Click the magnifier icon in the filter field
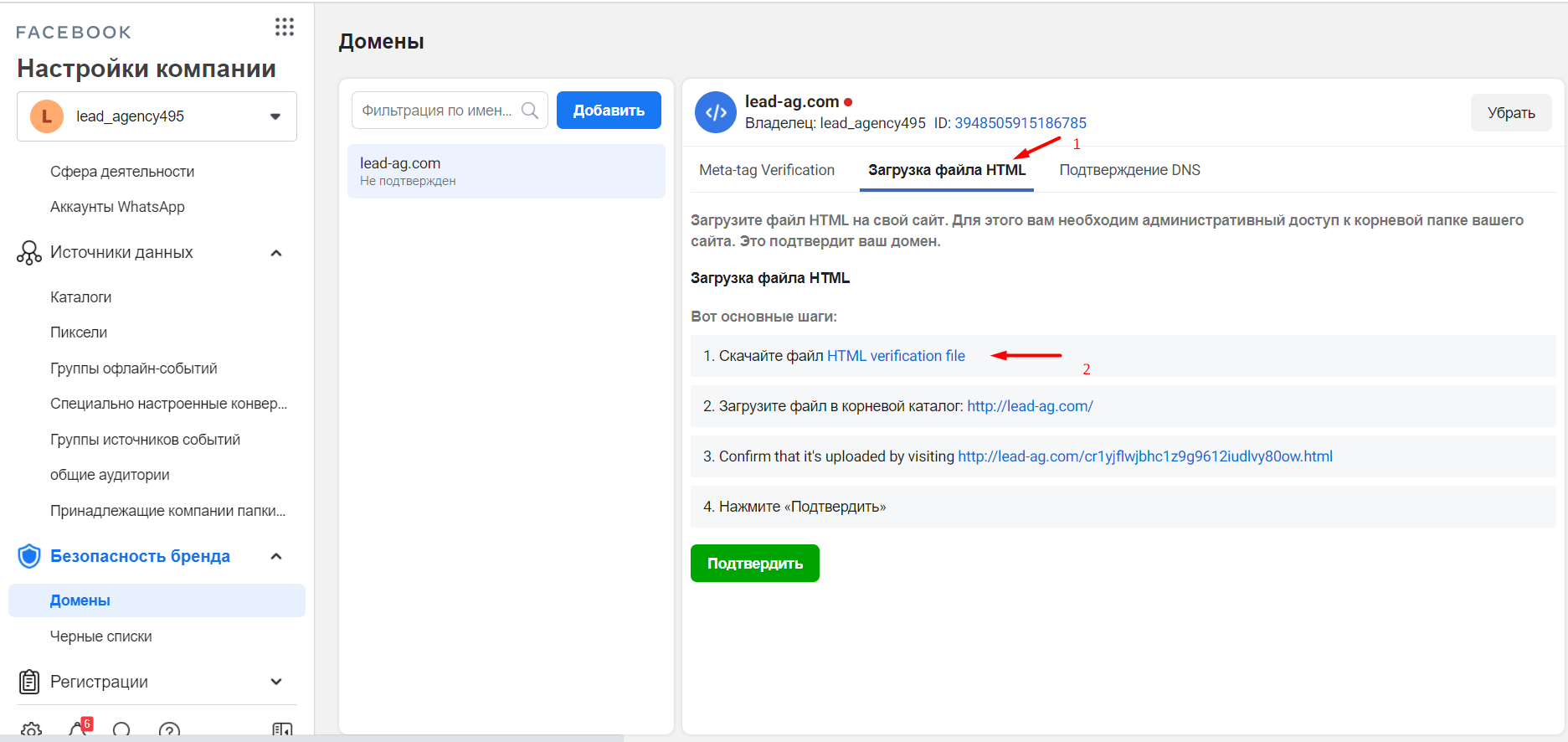 pyautogui.click(x=530, y=111)
